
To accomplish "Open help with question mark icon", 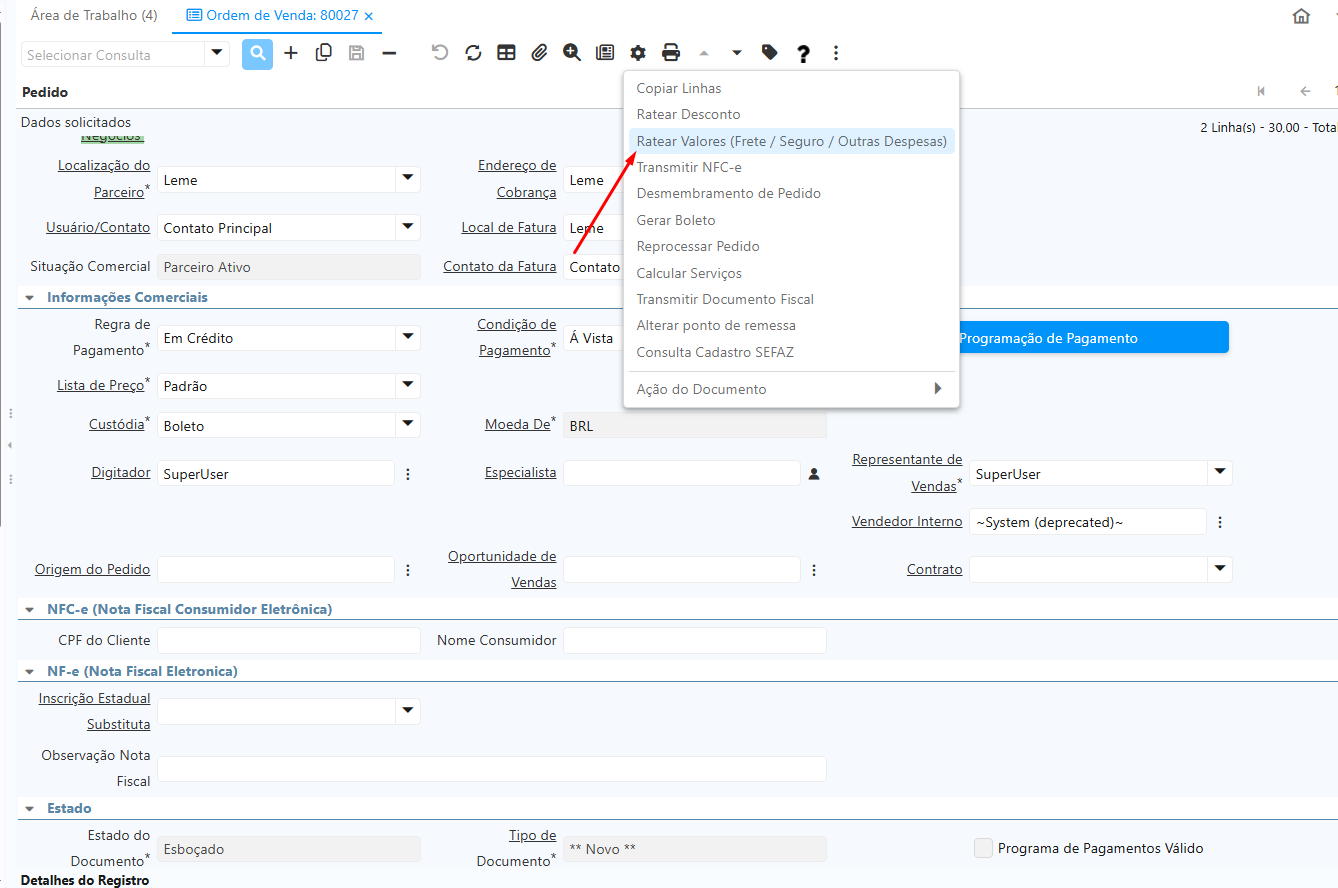I will pos(803,54).
